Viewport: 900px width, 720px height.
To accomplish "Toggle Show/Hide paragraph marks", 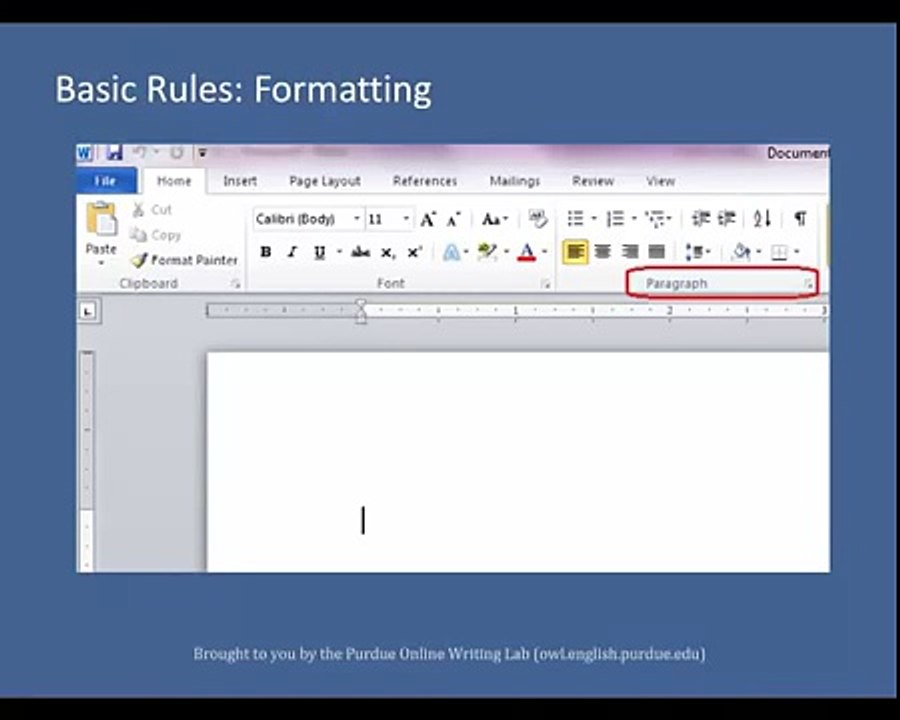I will coord(800,219).
